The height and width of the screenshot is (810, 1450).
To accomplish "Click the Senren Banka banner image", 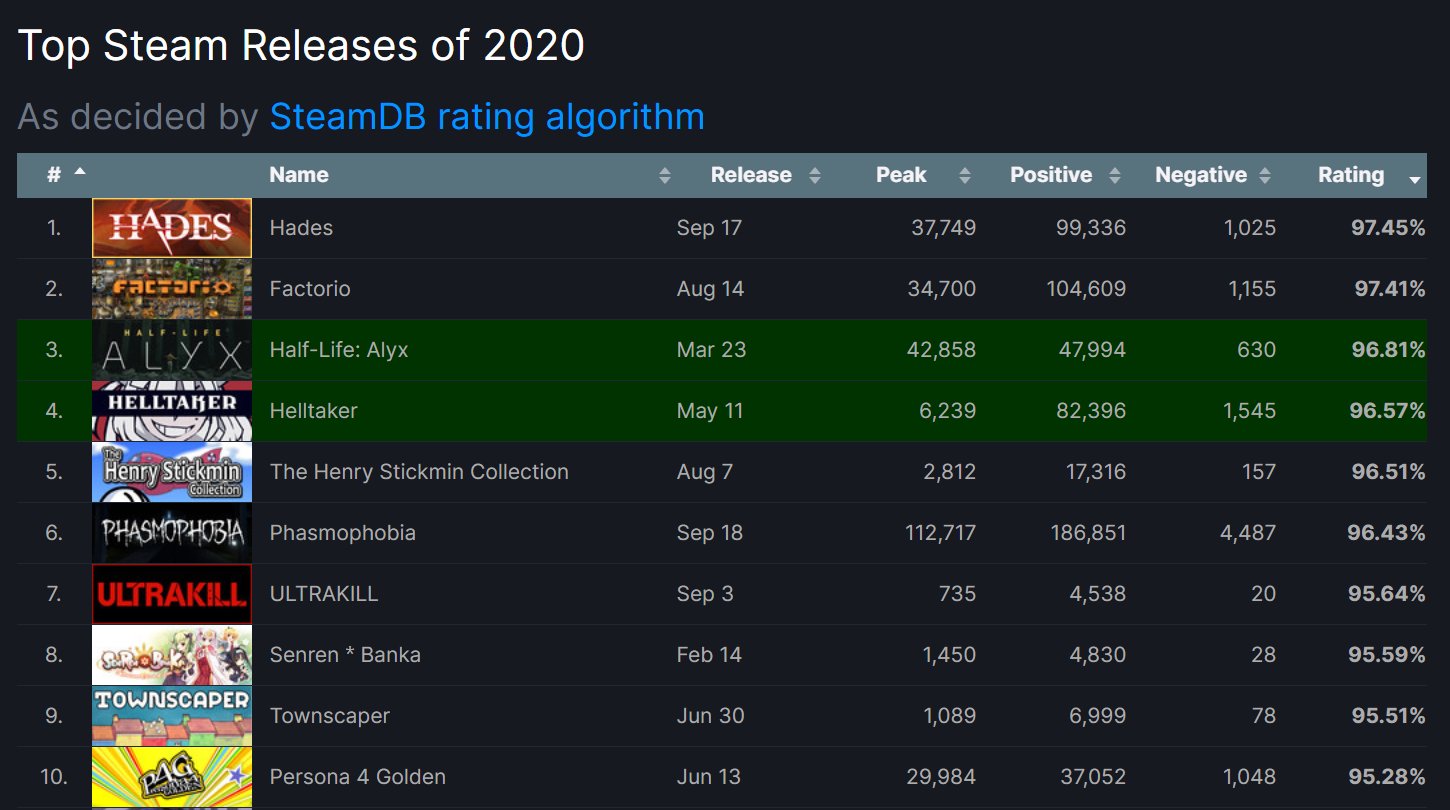I will 172,655.
